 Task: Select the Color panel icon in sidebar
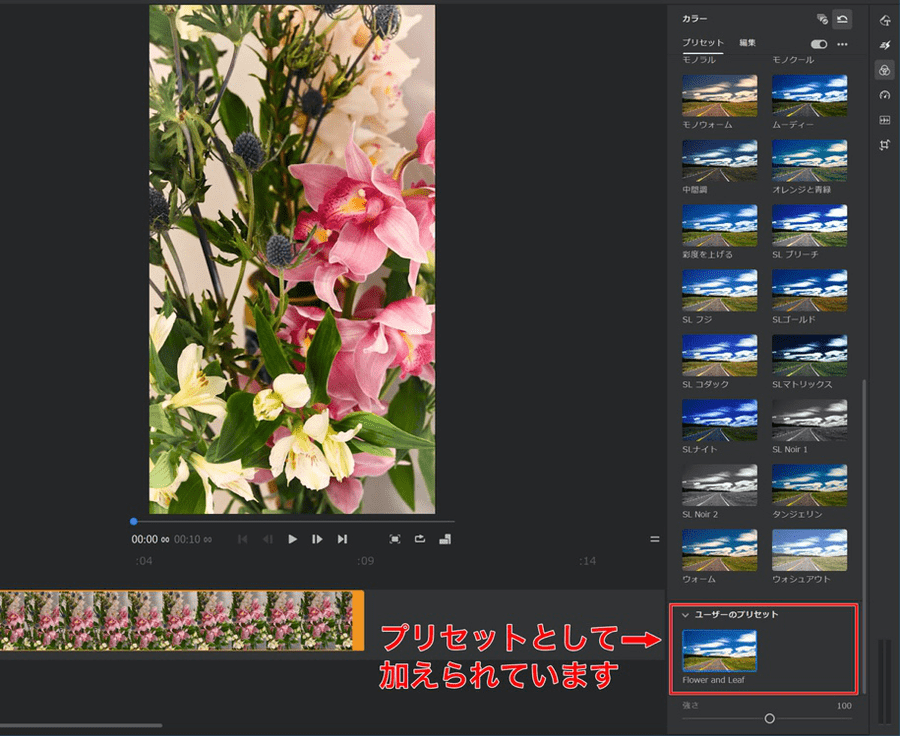884,70
